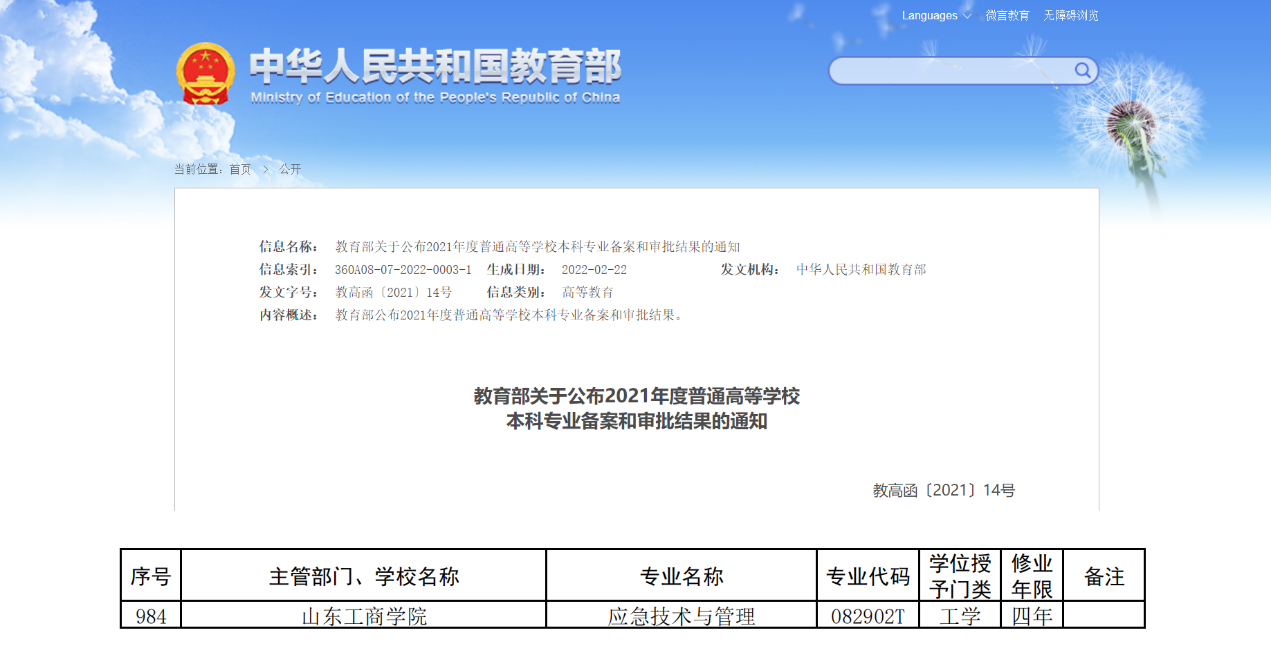
Task: Click 主管部门、学校名称 column header
Action: pyautogui.click(x=364, y=576)
